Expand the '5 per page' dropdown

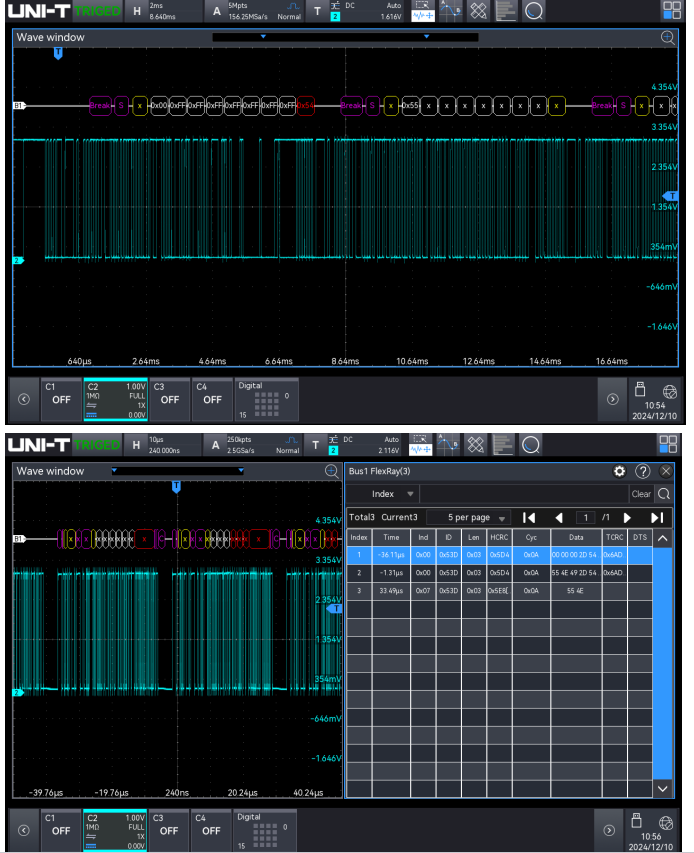click(x=468, y=517)
